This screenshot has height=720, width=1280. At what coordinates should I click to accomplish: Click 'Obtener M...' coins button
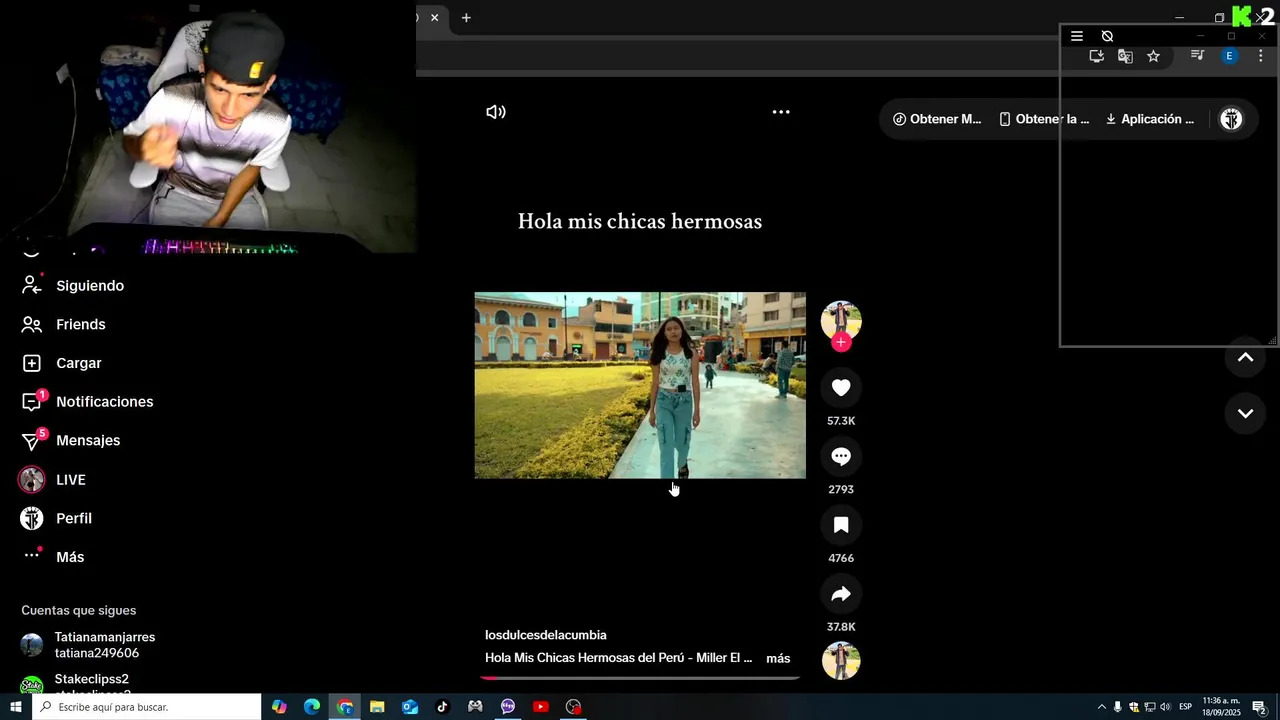point(937,119)
